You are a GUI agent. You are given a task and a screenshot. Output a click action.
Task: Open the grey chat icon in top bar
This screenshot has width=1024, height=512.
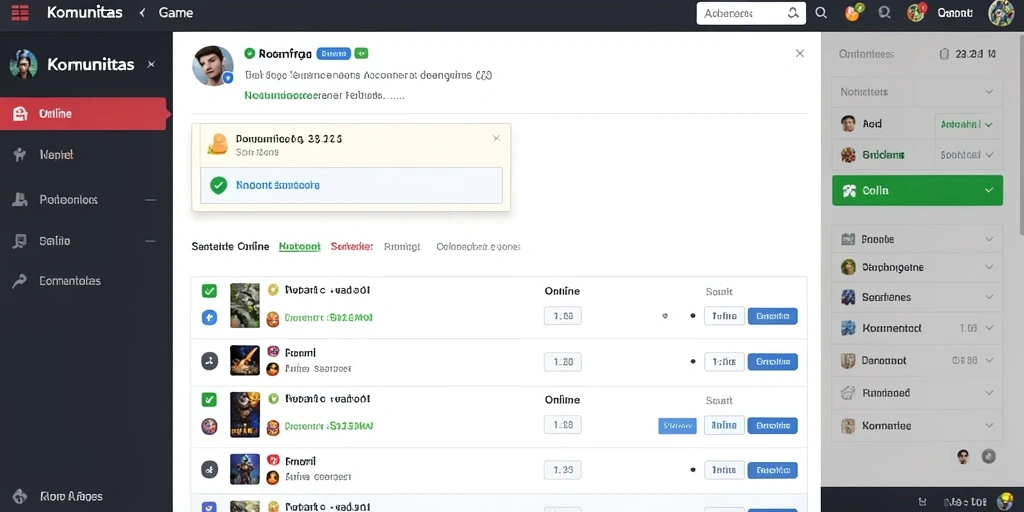[x=885, y=12]
